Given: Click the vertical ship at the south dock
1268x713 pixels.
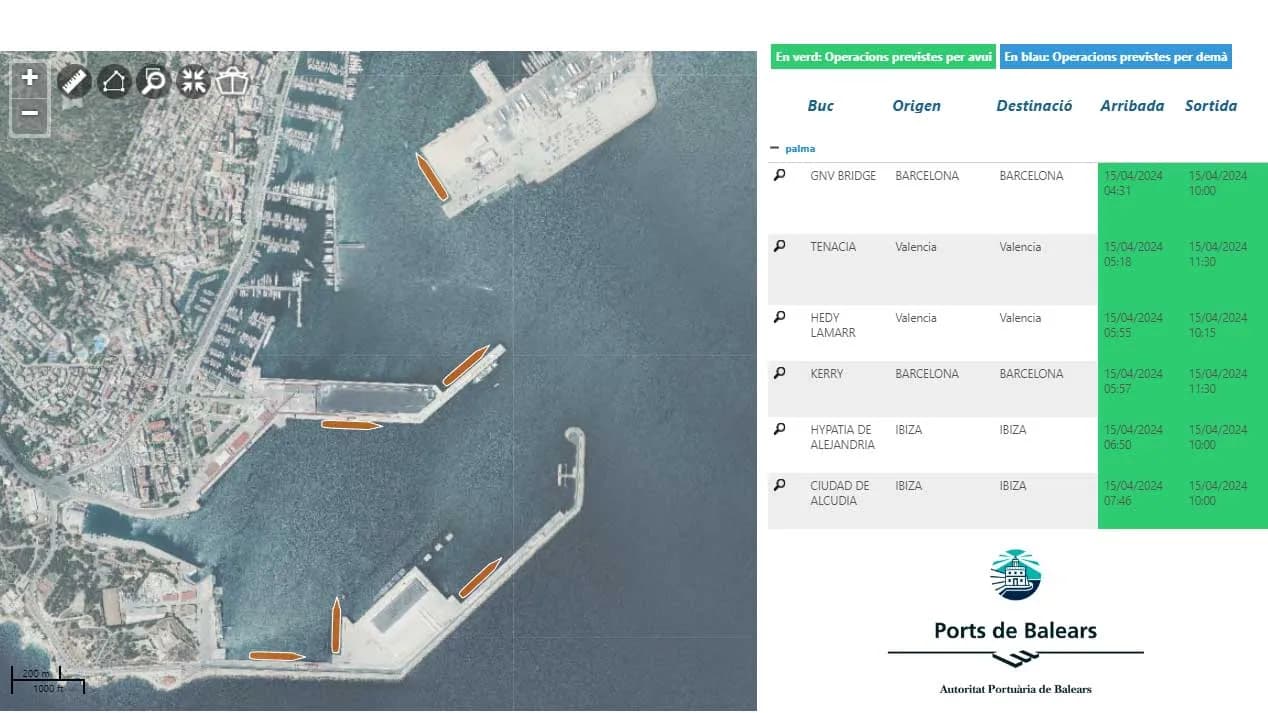Looking at the screenshot, I should pyautogui.click(x=337, y=626).
